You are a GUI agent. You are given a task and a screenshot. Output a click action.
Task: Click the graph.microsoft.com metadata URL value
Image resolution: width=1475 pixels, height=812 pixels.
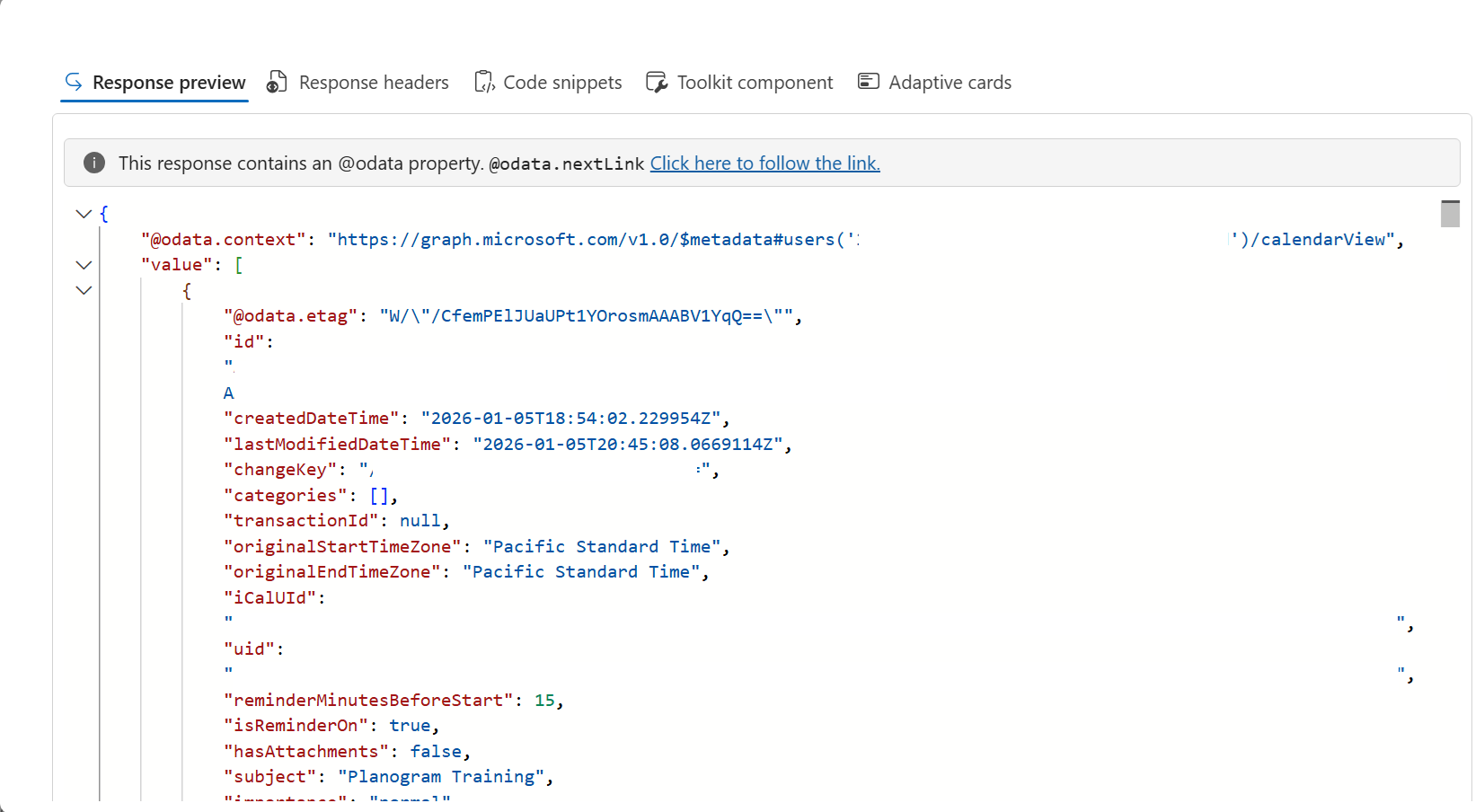point(593,240)
